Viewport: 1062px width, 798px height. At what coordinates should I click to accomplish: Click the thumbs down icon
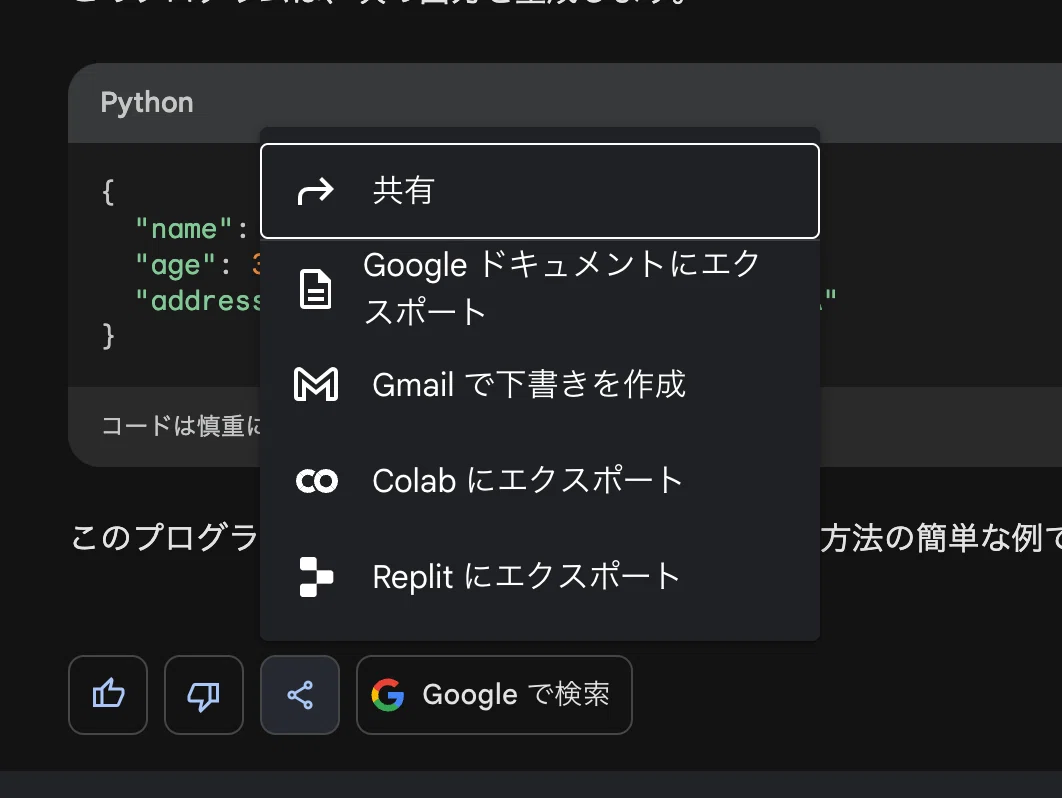[x=204, y=694]
